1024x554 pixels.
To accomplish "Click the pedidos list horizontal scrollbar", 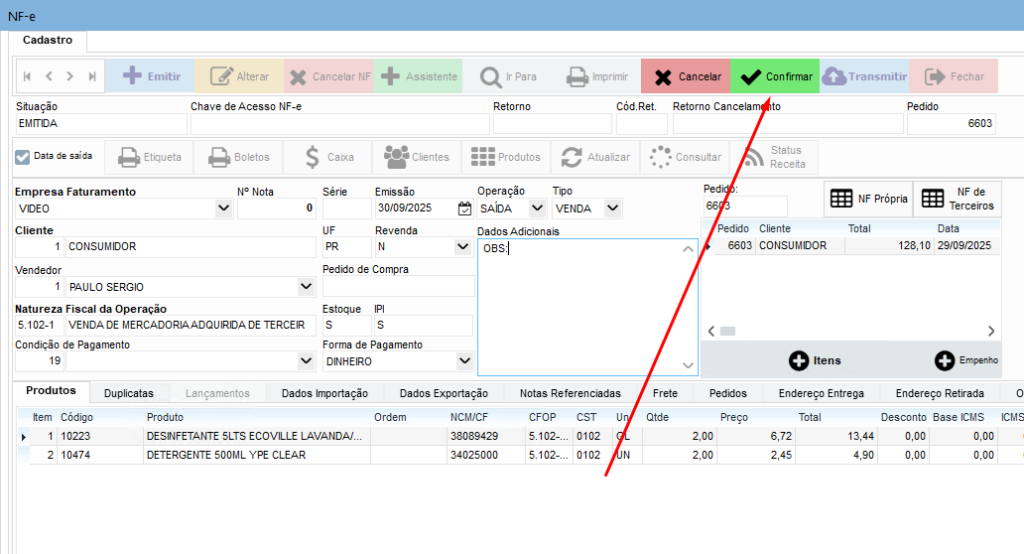I will (850, 331).
